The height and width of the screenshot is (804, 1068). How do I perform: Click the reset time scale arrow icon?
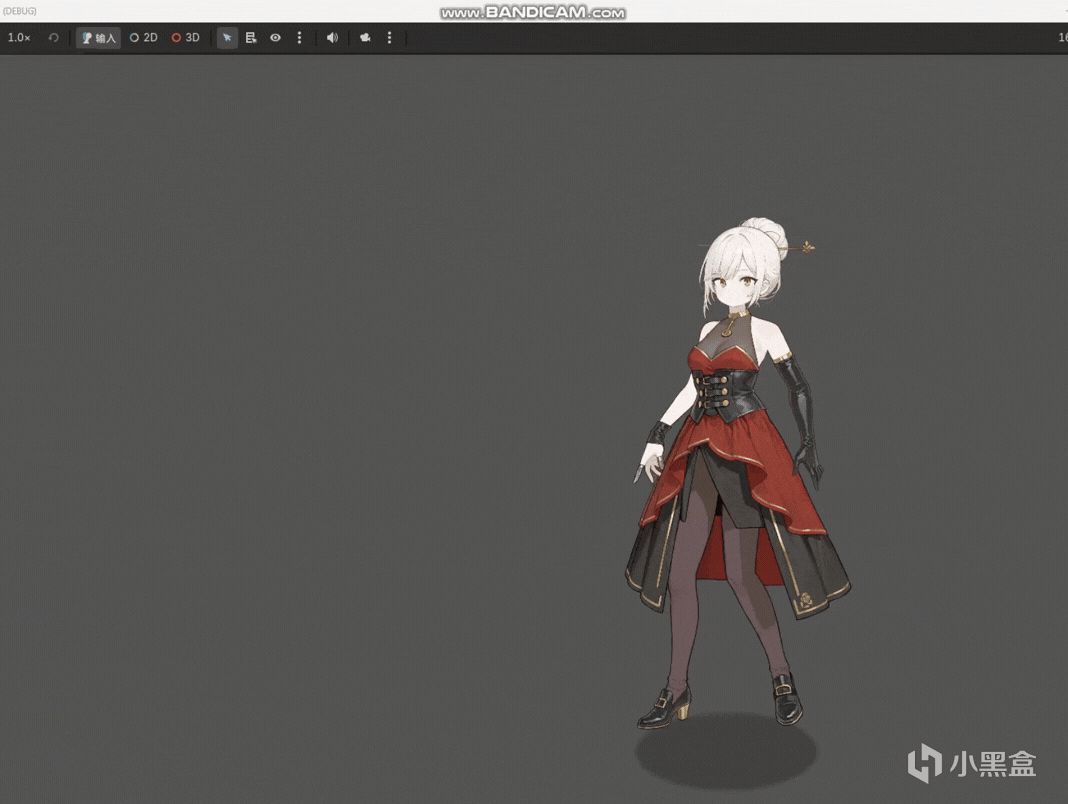[53, 37]
